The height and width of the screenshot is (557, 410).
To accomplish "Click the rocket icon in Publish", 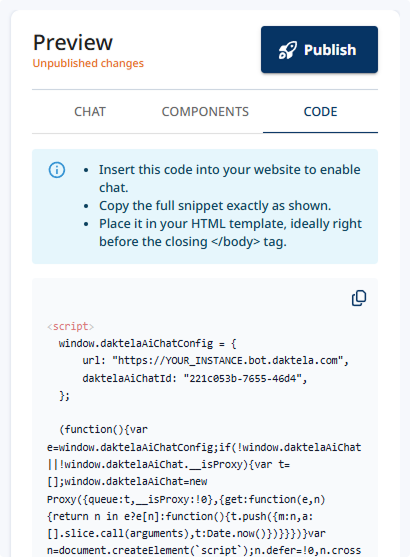I will pos(287,50).
